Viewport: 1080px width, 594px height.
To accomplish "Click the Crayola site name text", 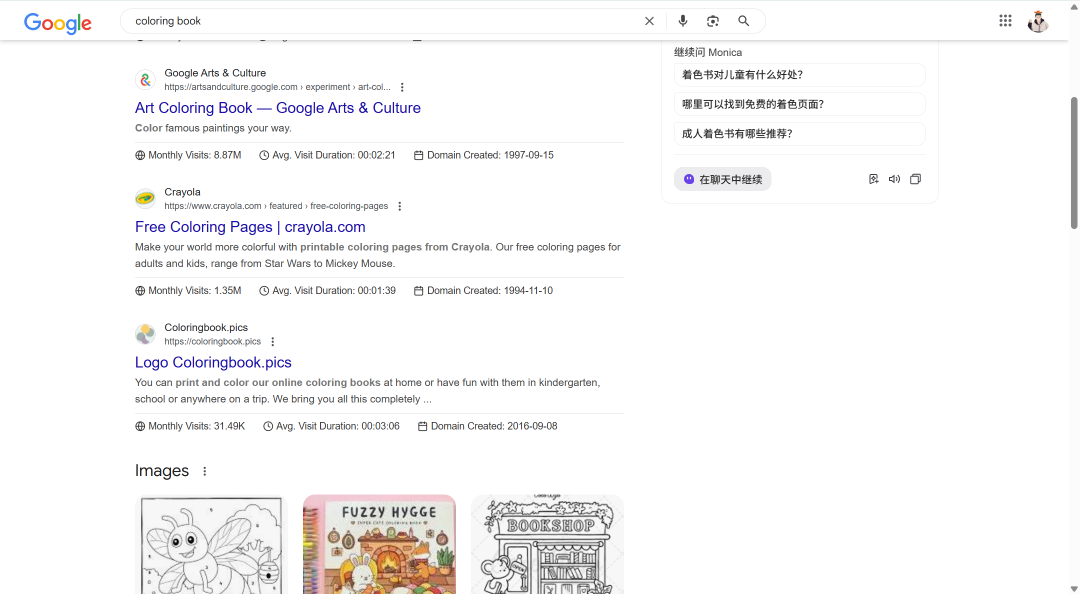I will tap(183, 192).
